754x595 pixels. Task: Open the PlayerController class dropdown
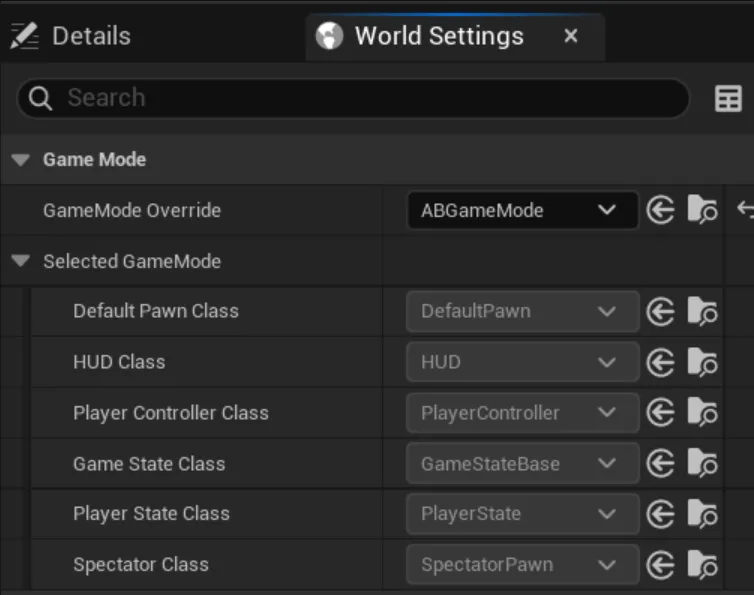click(x=522, y=413)
